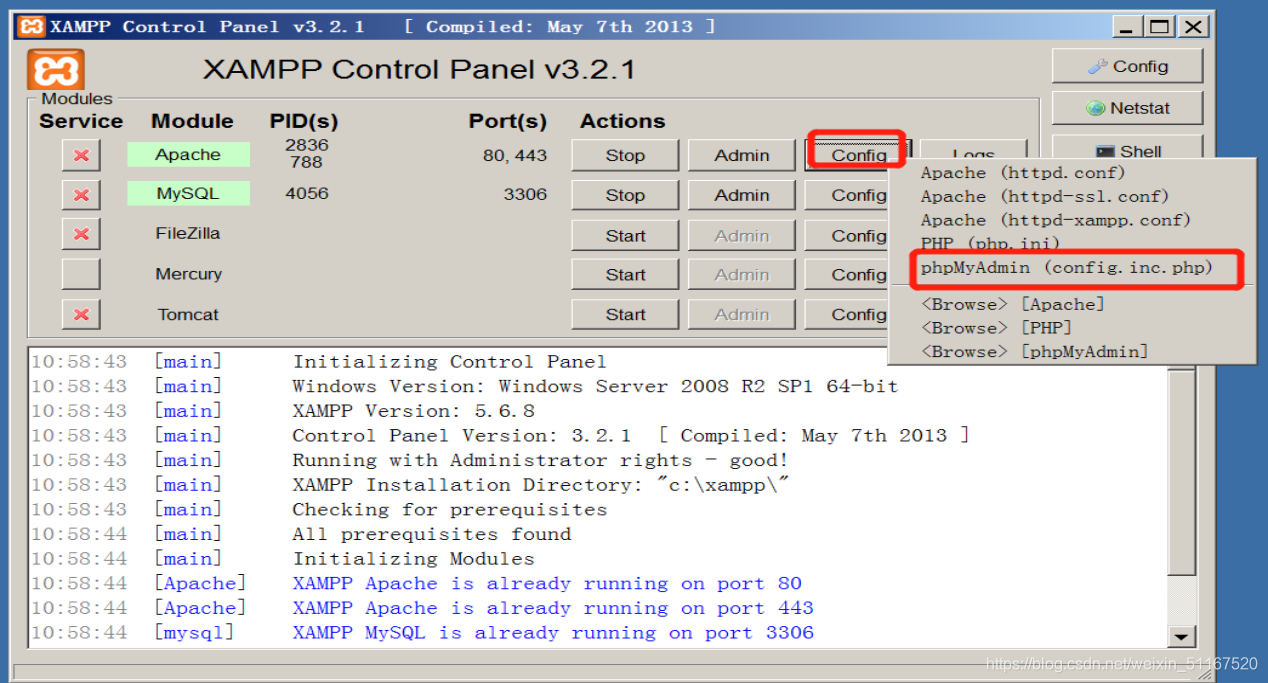Click the MySQL Config button
Screen dimensions: 1268x683
coord(846,195)
